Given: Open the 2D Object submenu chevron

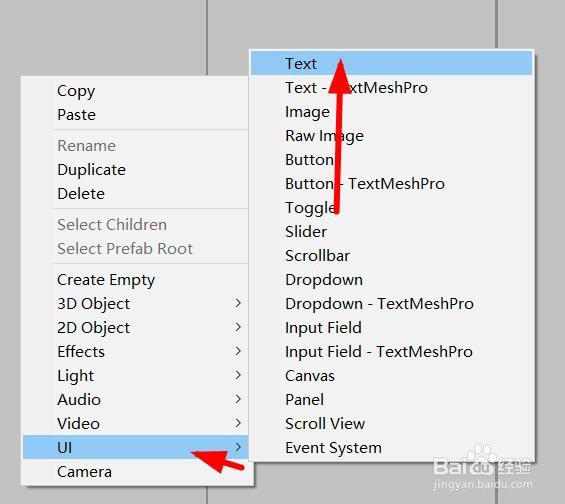Looking at the screenshot, I should 238,327.
